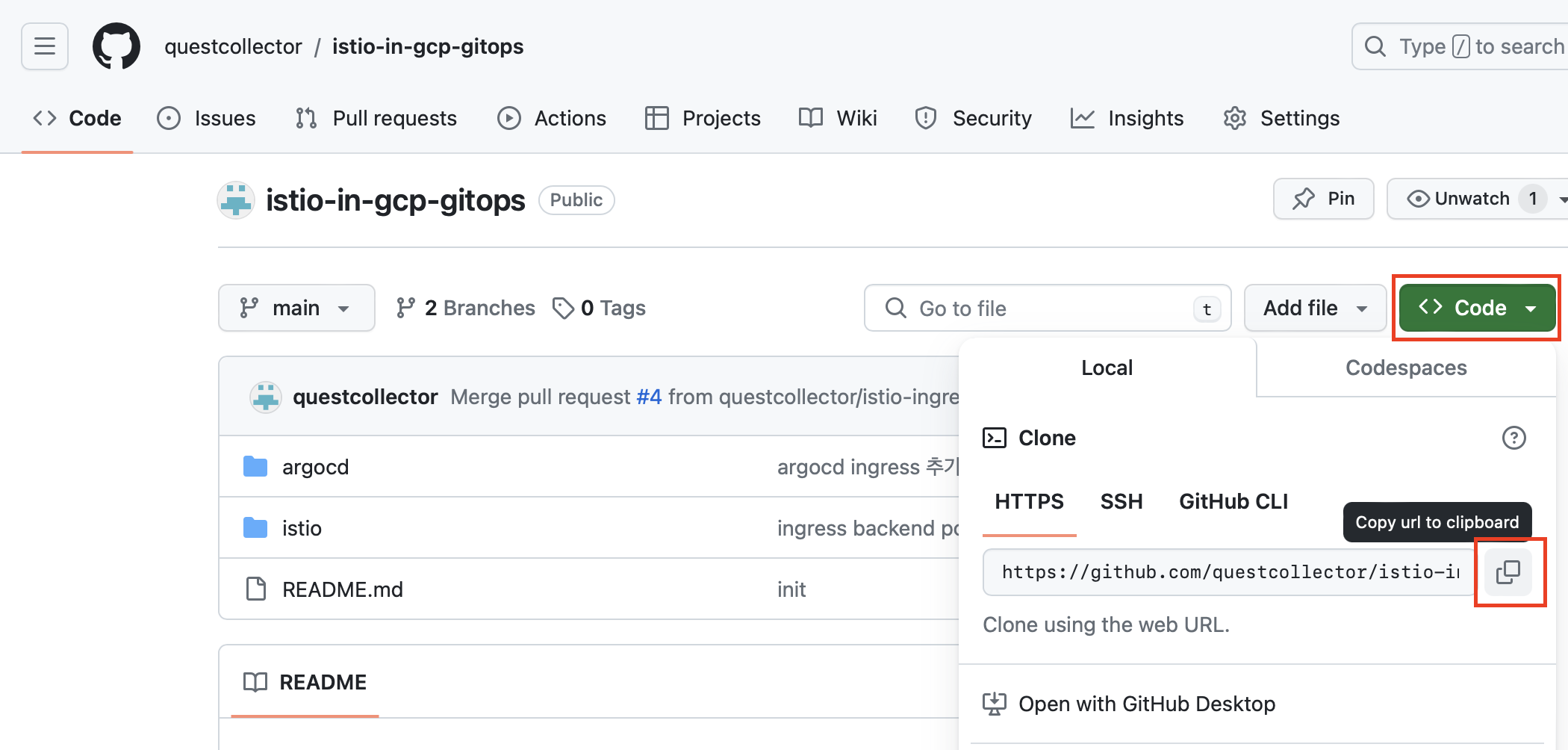
Task: Pin the istio-in-gcp-gitops repository
Action: click(x=1323, y=199)
